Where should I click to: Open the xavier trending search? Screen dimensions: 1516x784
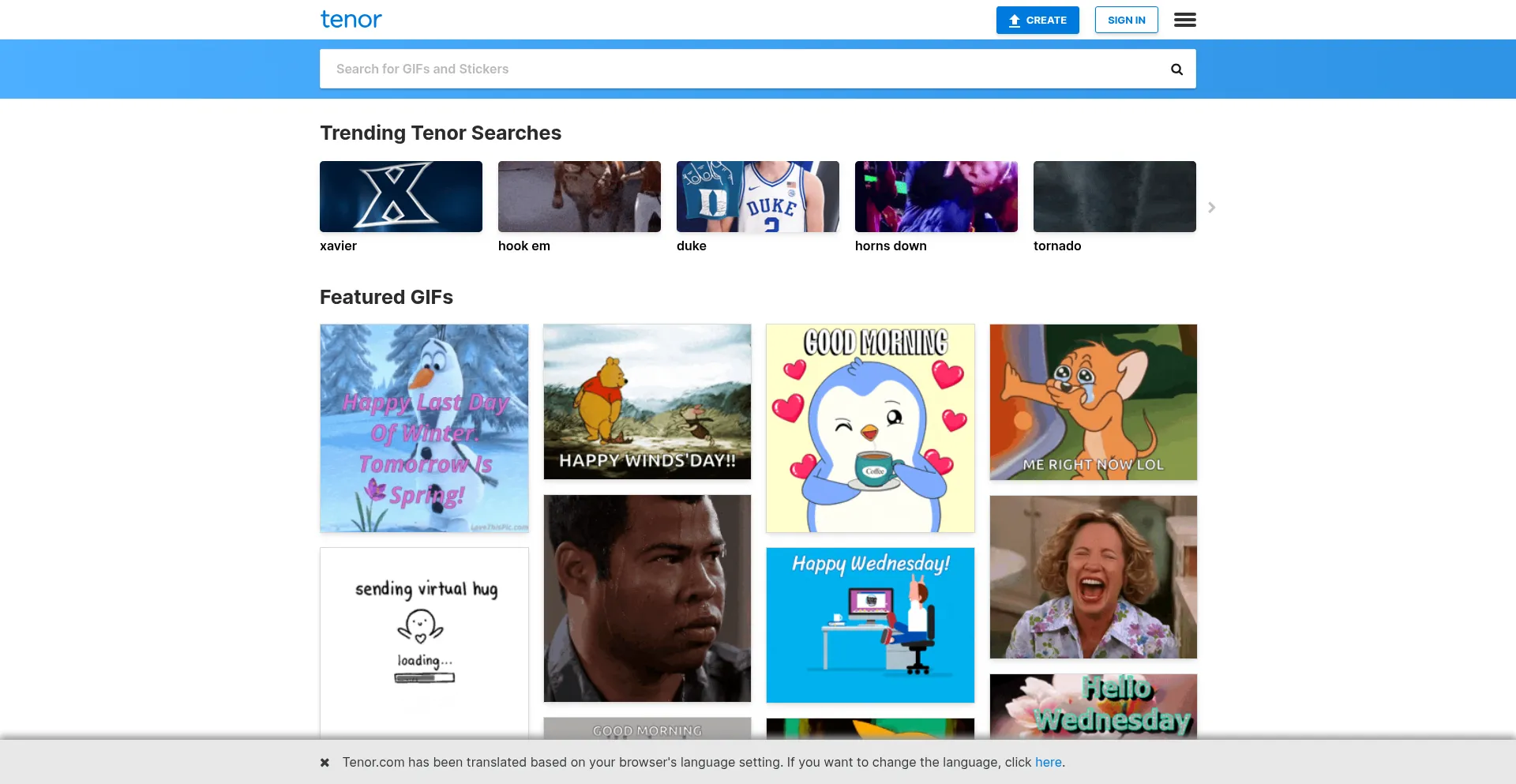(400, 197)
